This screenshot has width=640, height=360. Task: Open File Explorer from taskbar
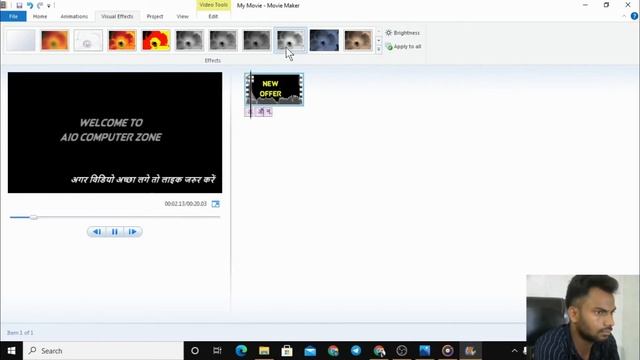[x=264, y=351]
